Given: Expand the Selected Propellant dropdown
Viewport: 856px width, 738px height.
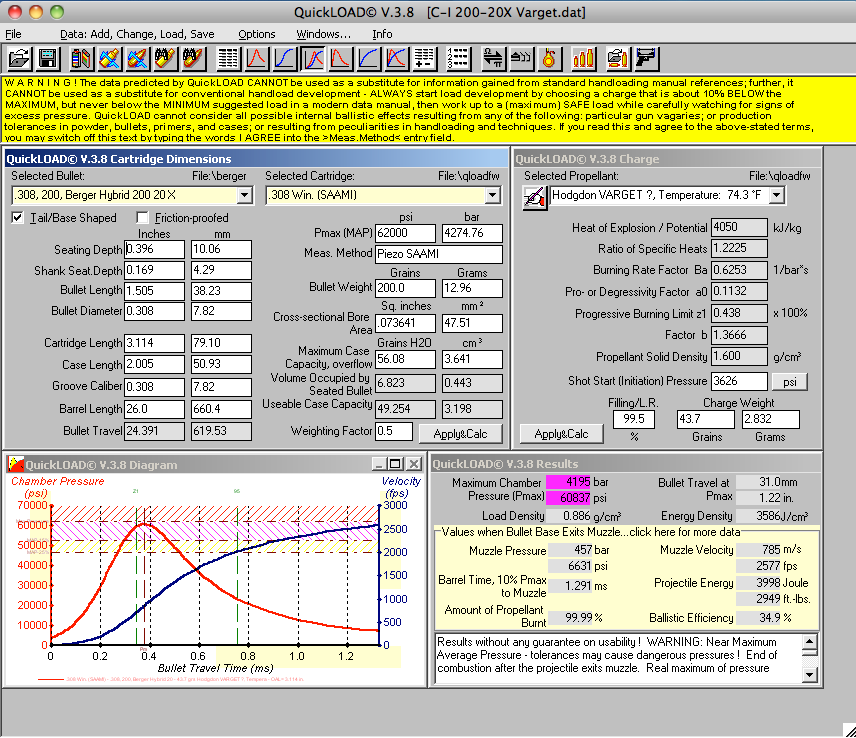Looking at the screenshot, I should pyautogui.click(x=776, y=195).
